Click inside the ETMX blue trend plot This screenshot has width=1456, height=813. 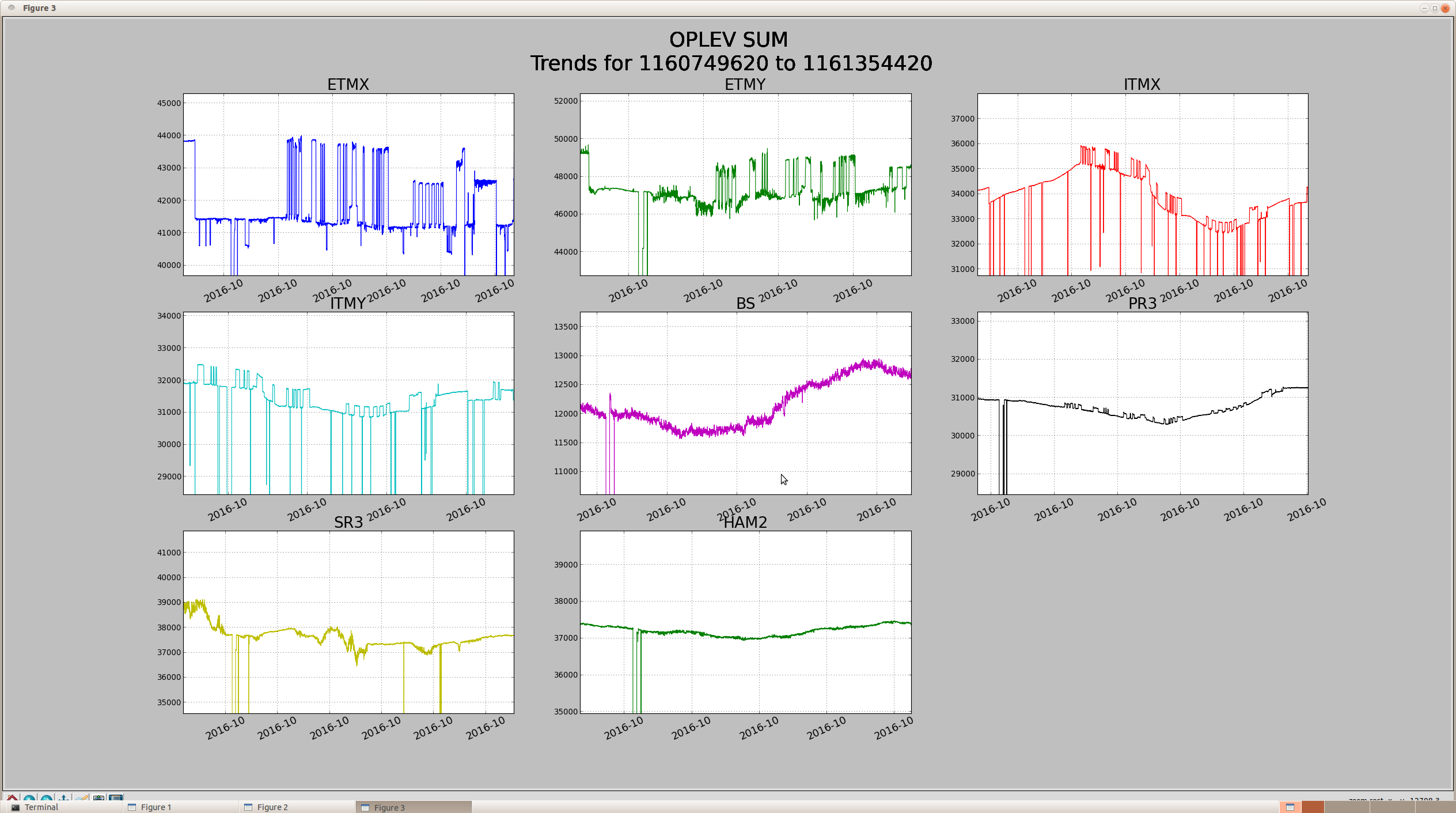(348, 184)
